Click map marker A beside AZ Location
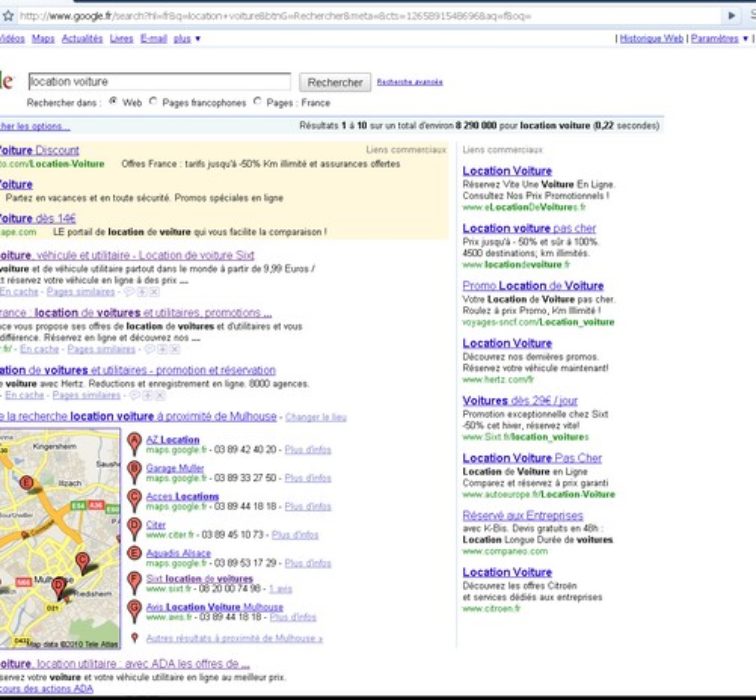 pos(134,443)
